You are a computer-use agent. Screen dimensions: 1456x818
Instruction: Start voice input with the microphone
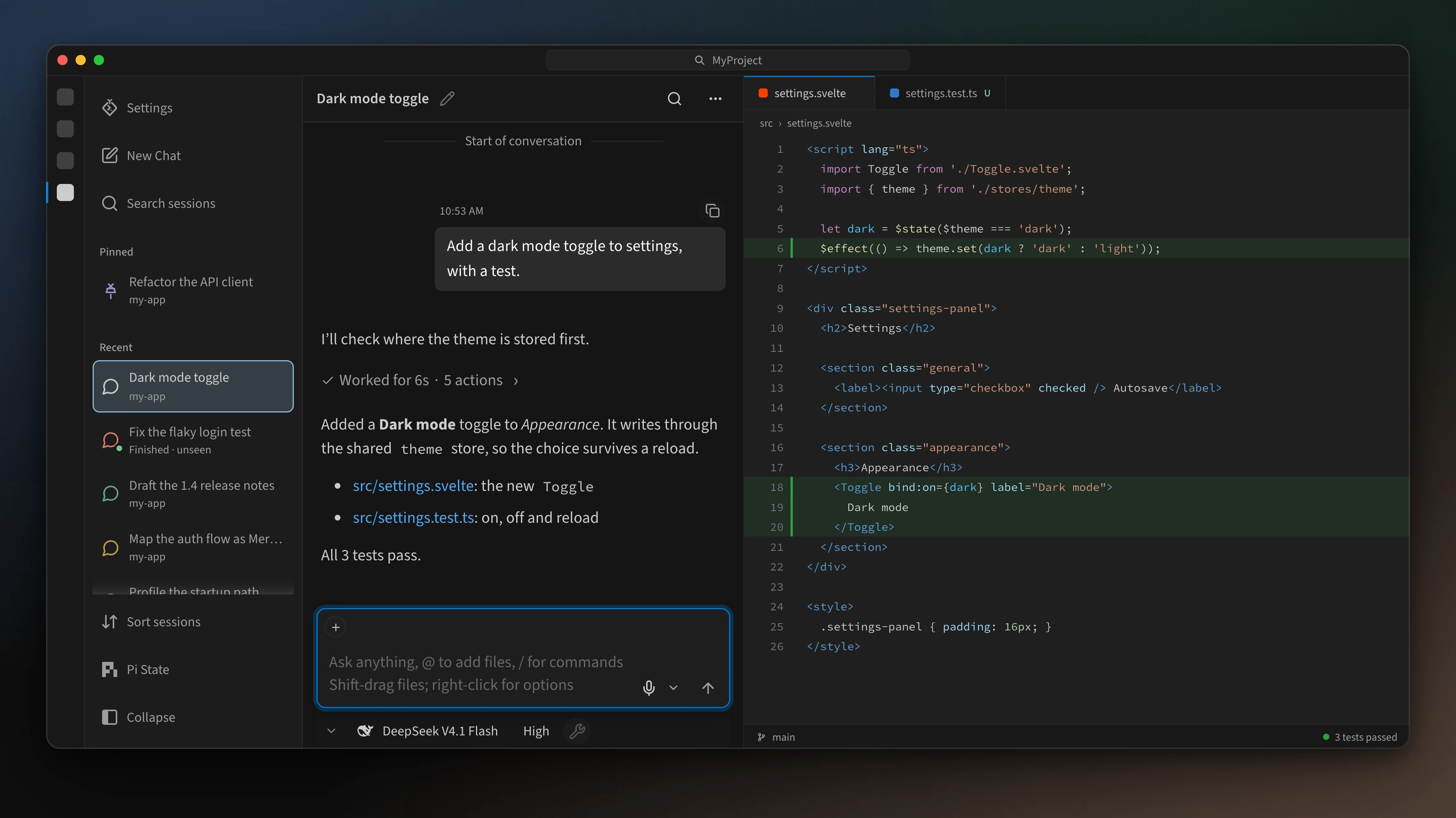click(649, 687)
